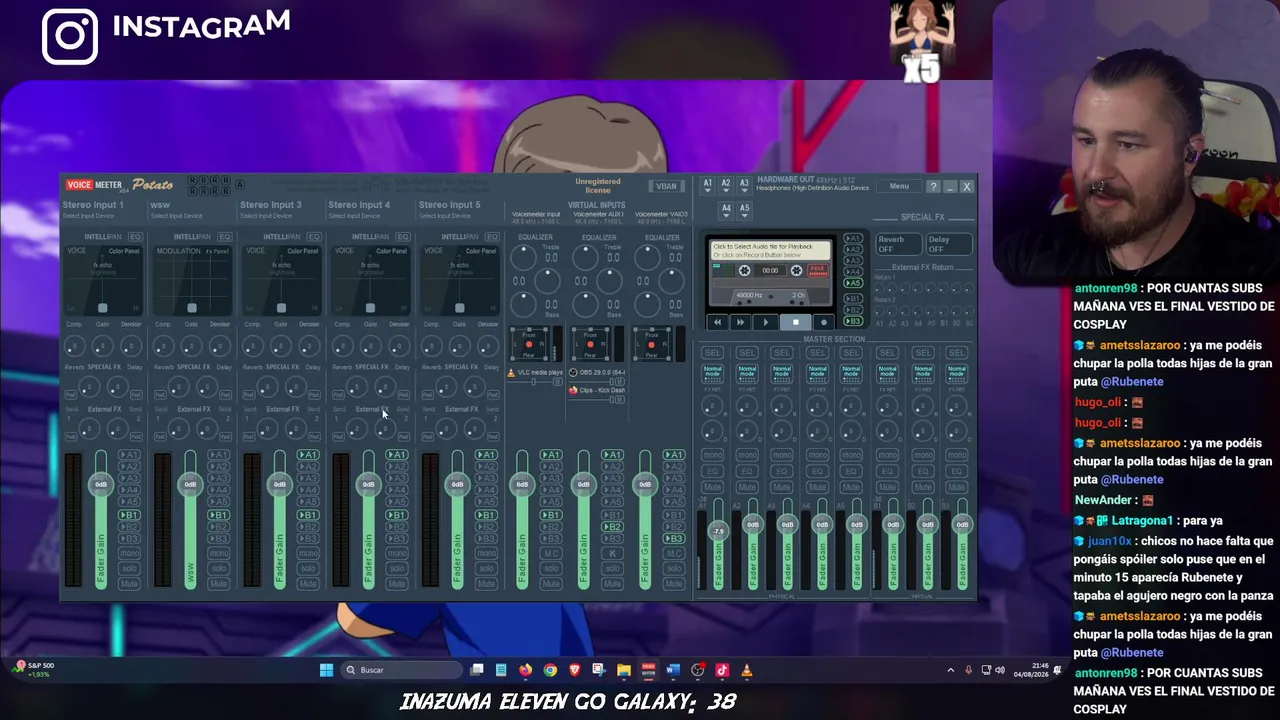Viewport: 1280px width, 720px height.
Task: Select input device for Stereo Input 5
Action: click(x=447, y=216)
